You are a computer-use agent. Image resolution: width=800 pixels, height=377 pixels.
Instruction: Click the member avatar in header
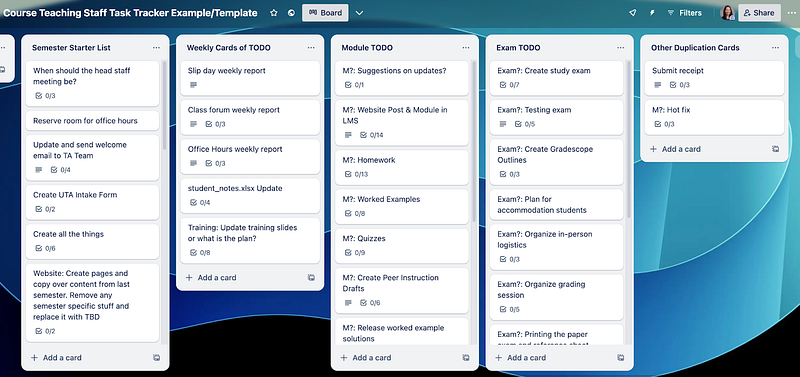click(728, 13)
